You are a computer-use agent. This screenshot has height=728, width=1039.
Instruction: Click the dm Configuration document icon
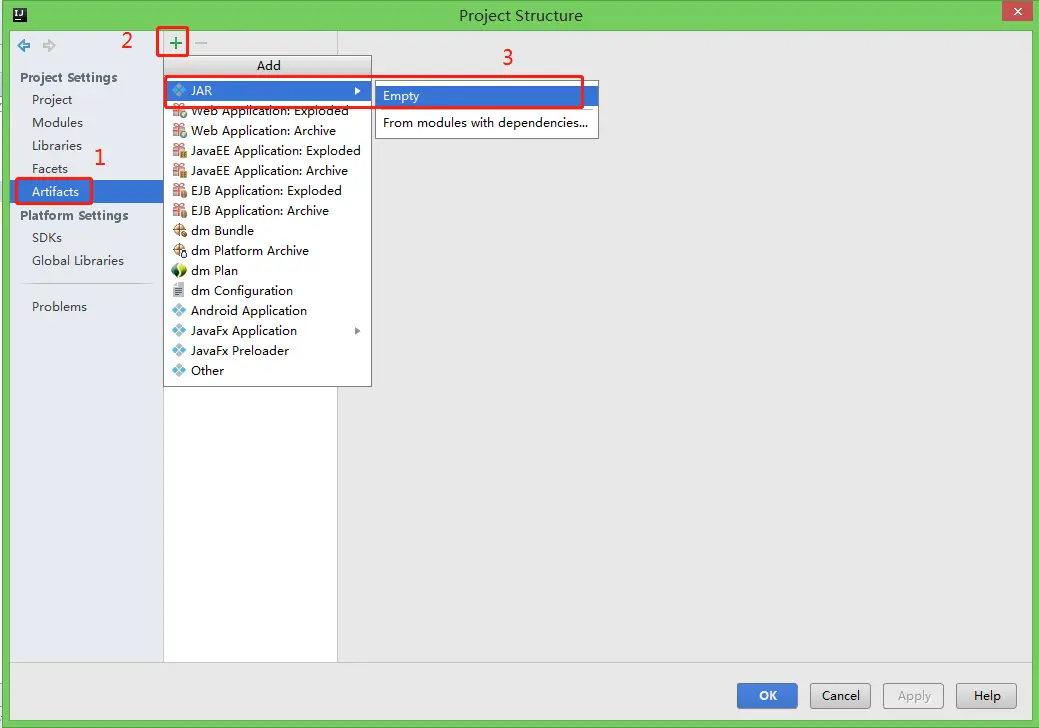[x=179, y=290]
